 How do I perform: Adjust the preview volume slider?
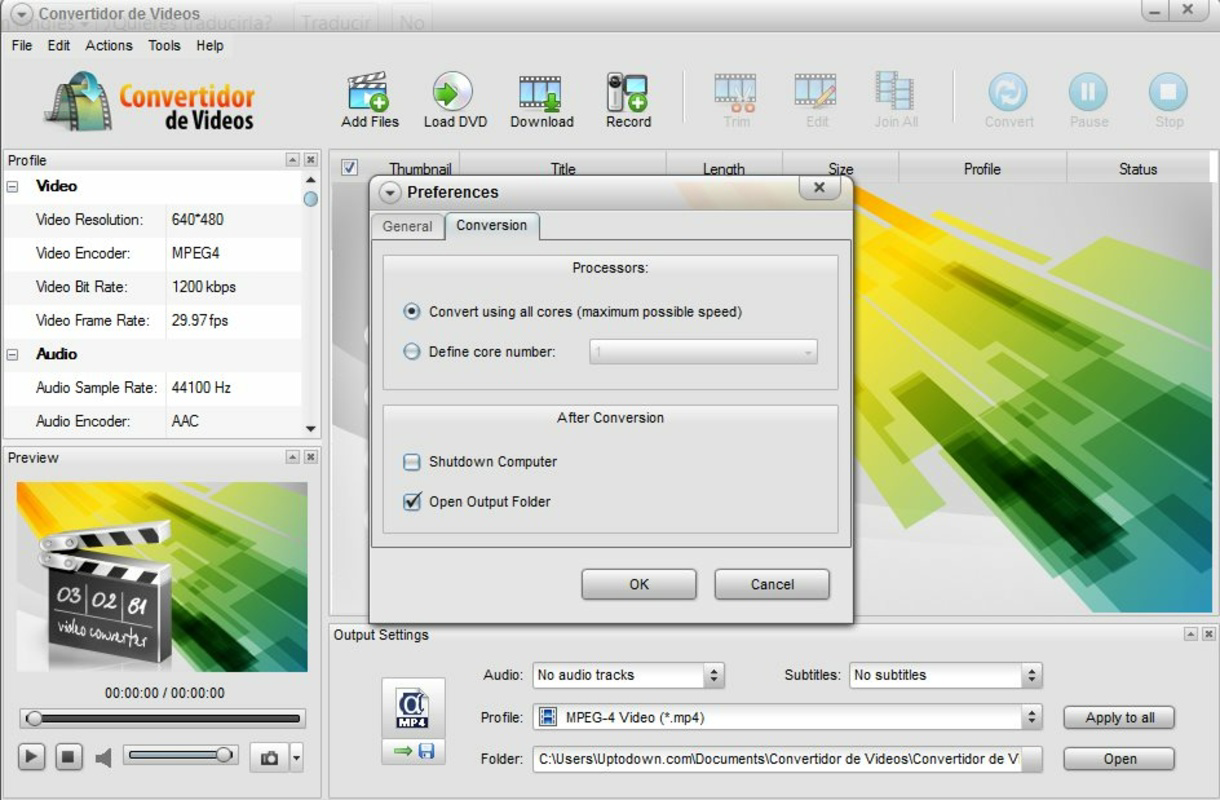click(x=180, y=755)
